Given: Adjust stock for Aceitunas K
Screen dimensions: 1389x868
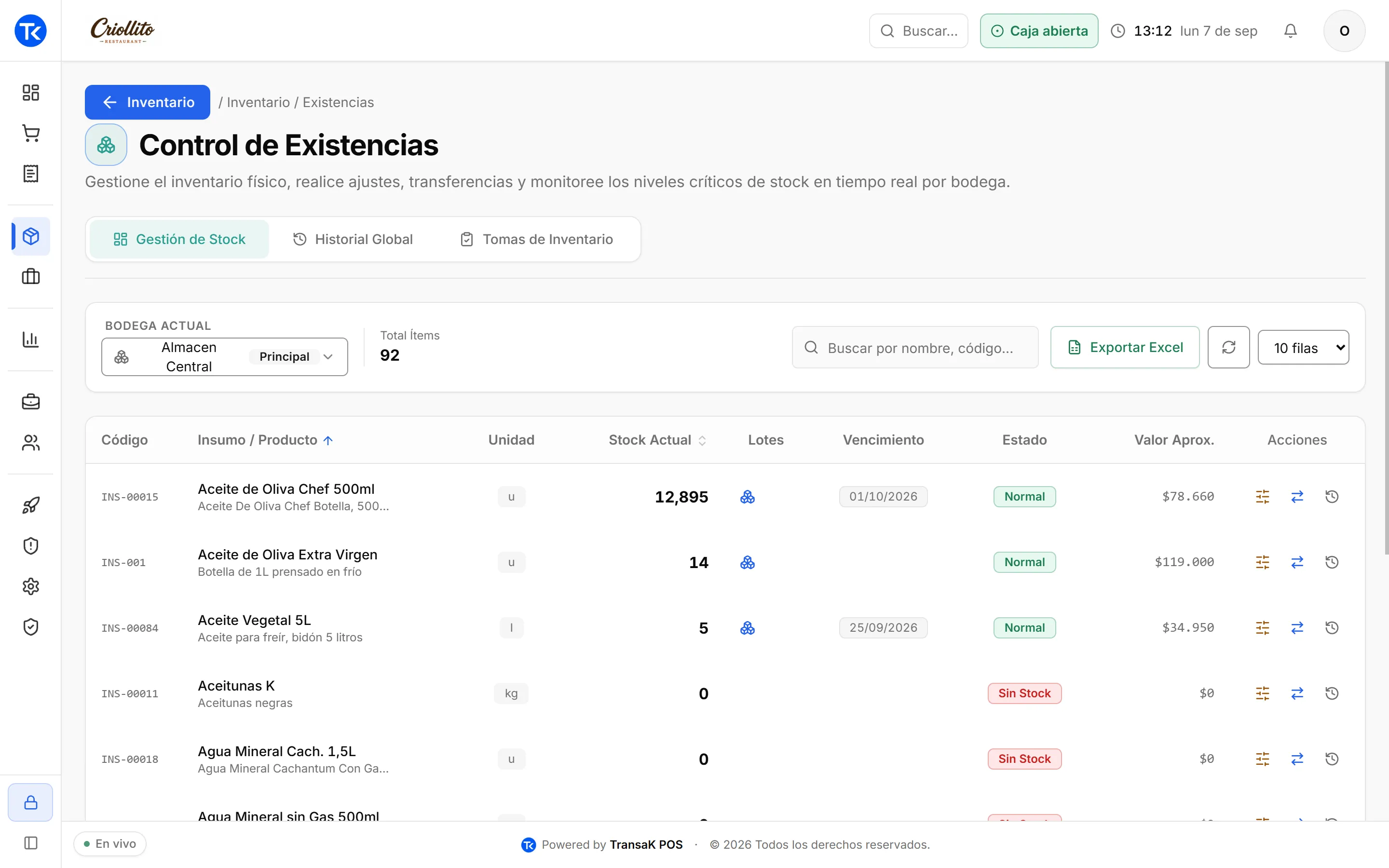Looking at the screenshot, I should click(1262, 693).
